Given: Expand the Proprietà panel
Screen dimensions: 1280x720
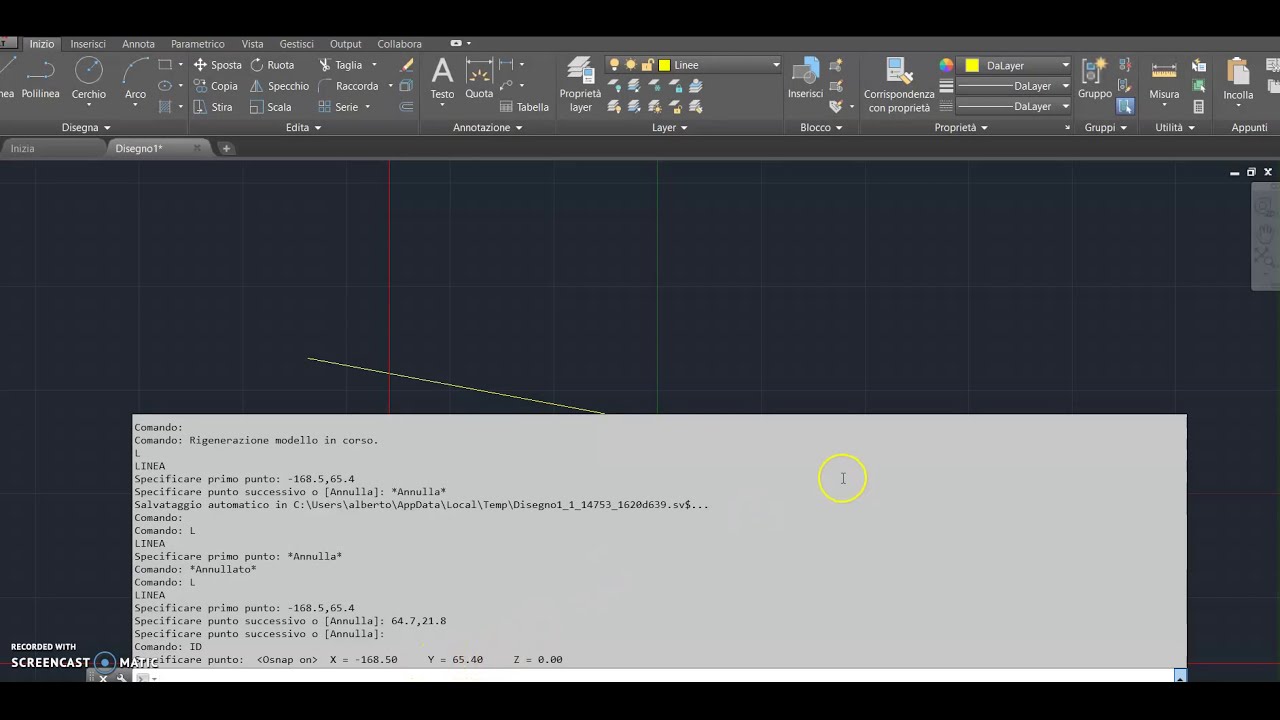Looking at the screenshot, I should click(961, 127).
